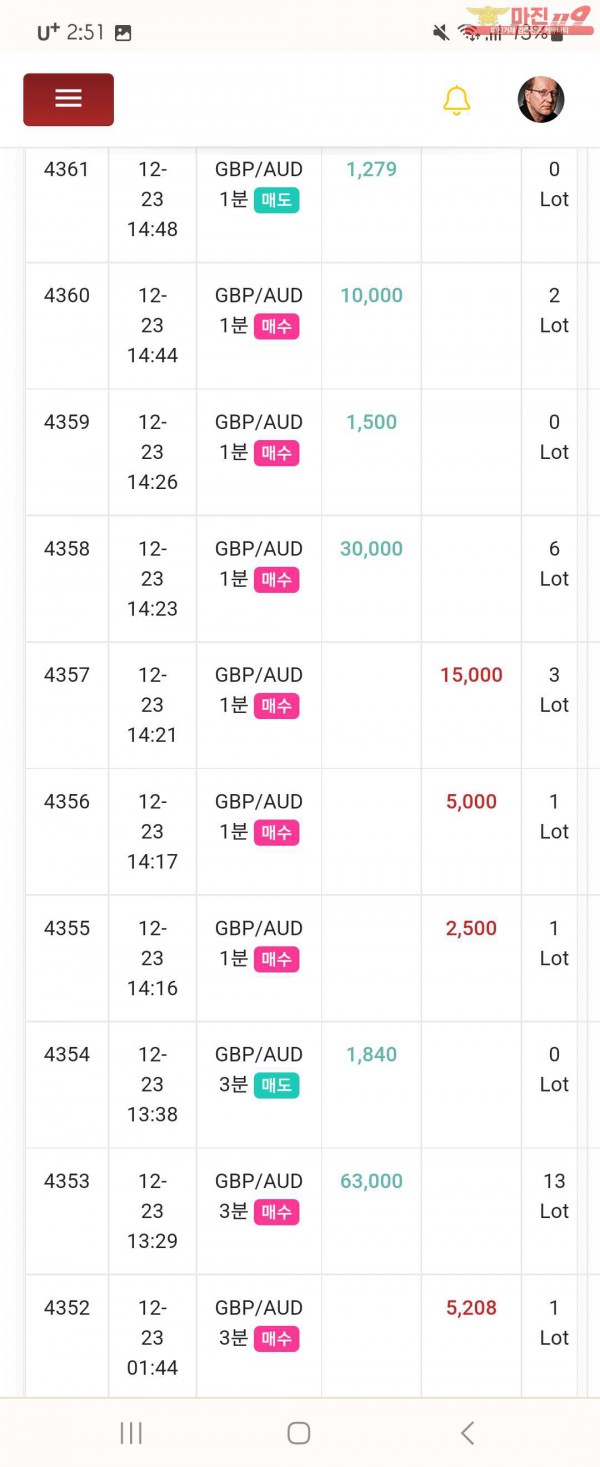Tap the 13 Lot cell
The image size is (600, 1467).
click(x=554, y=1196)
